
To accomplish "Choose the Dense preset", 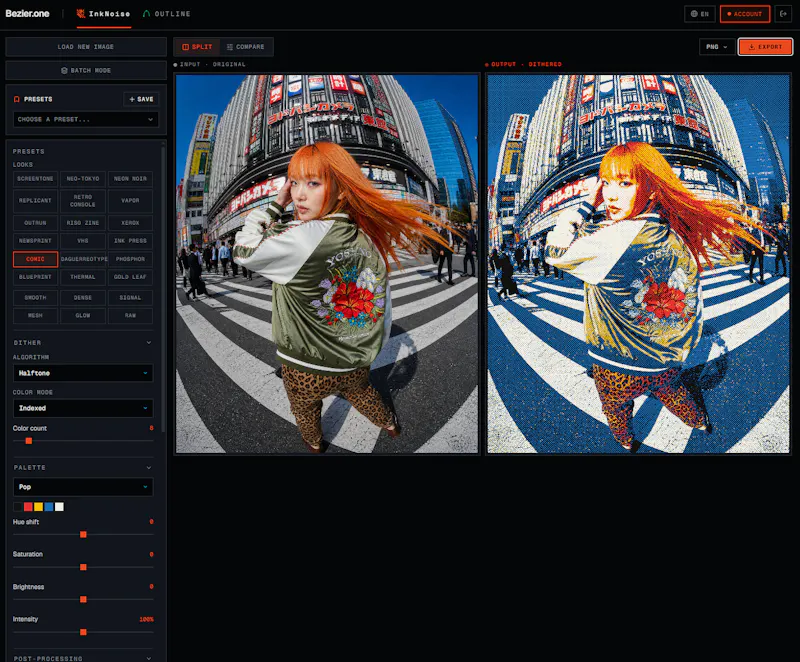I will click(x=83, y=297).
